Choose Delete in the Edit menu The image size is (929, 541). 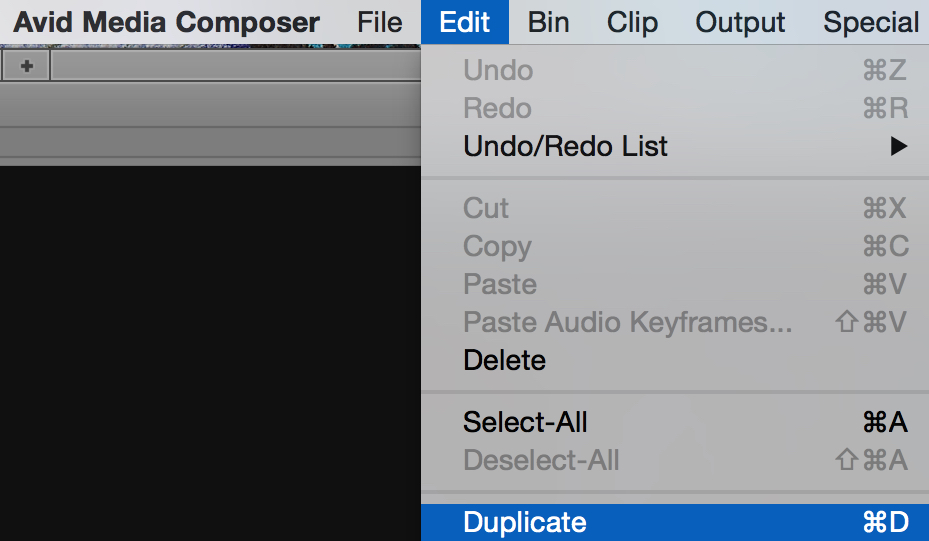(x=675, y=360)
